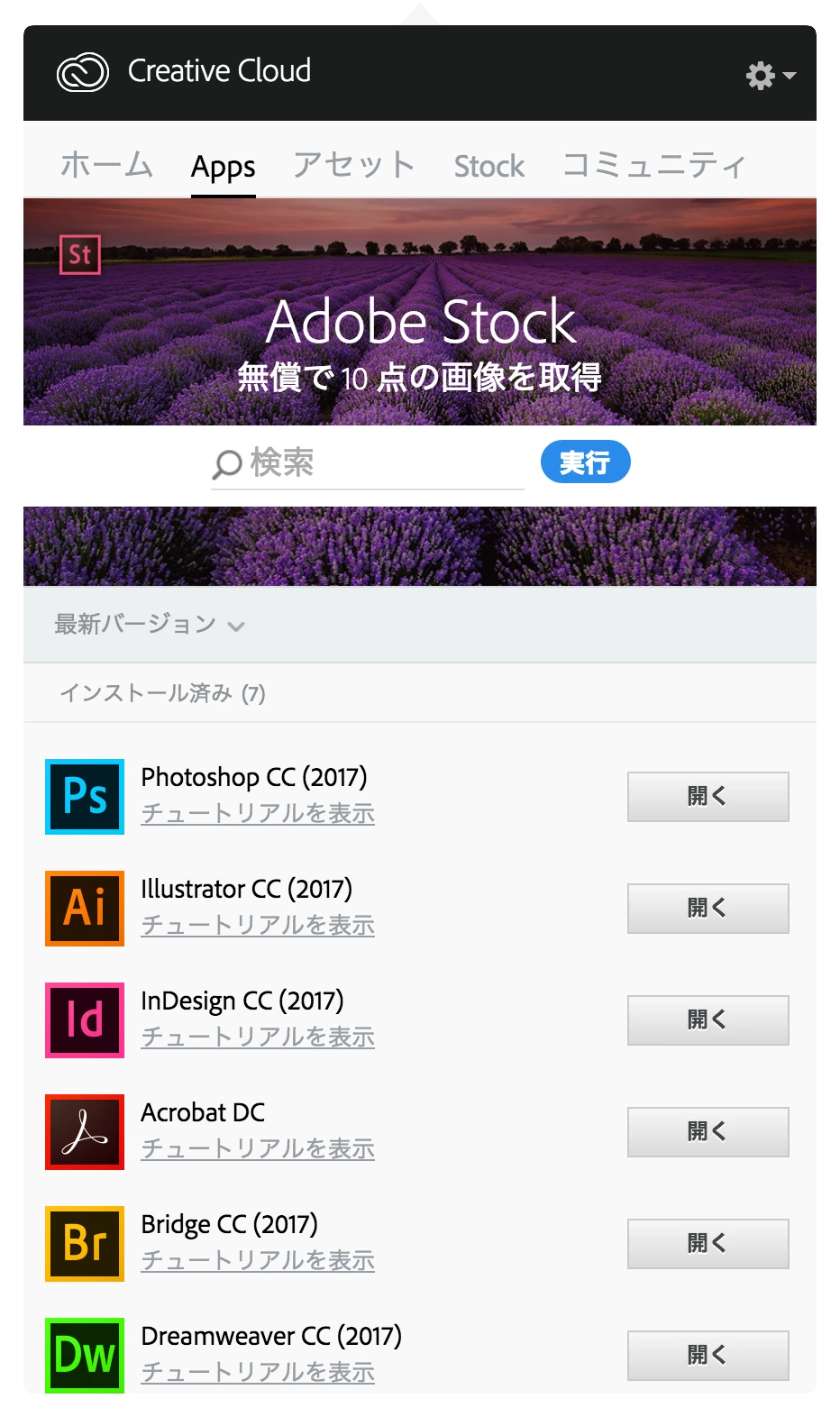Screen dimensions: 840x1417
Task: Open Bridge CC with 開く button
Action: click(708, 1244)
